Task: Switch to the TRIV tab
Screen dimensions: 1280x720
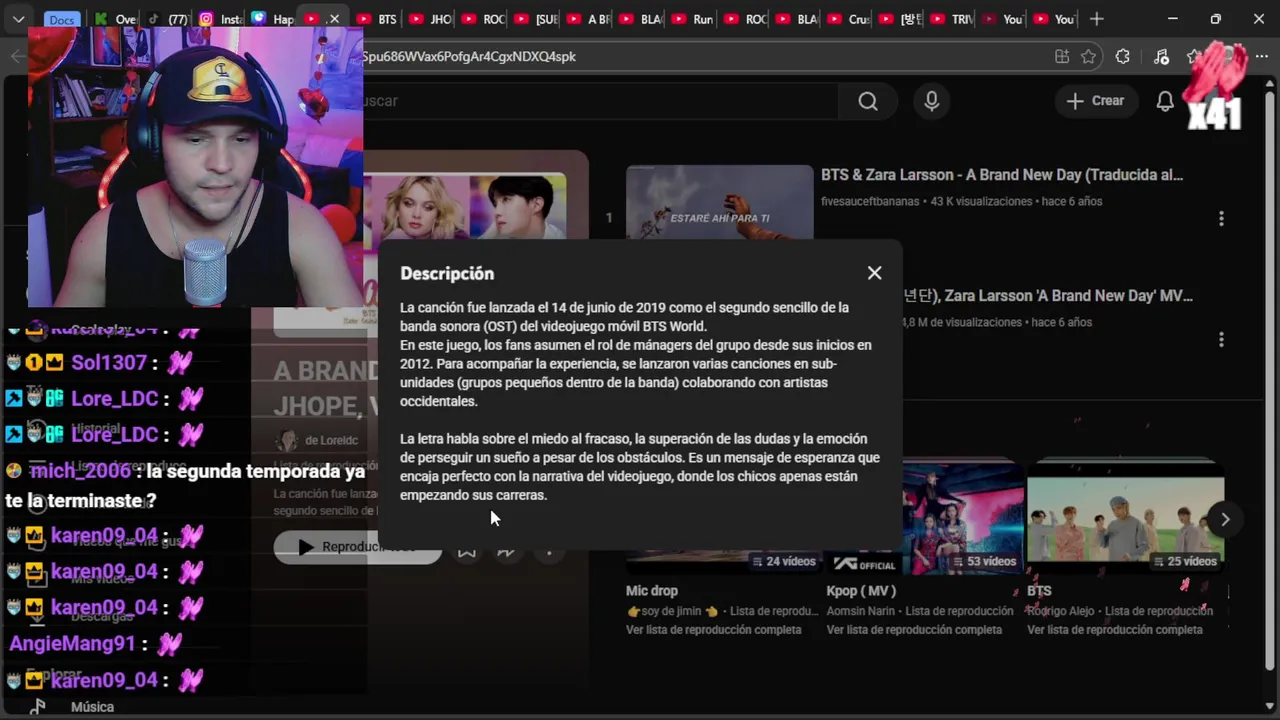Action: pos(952,19)
